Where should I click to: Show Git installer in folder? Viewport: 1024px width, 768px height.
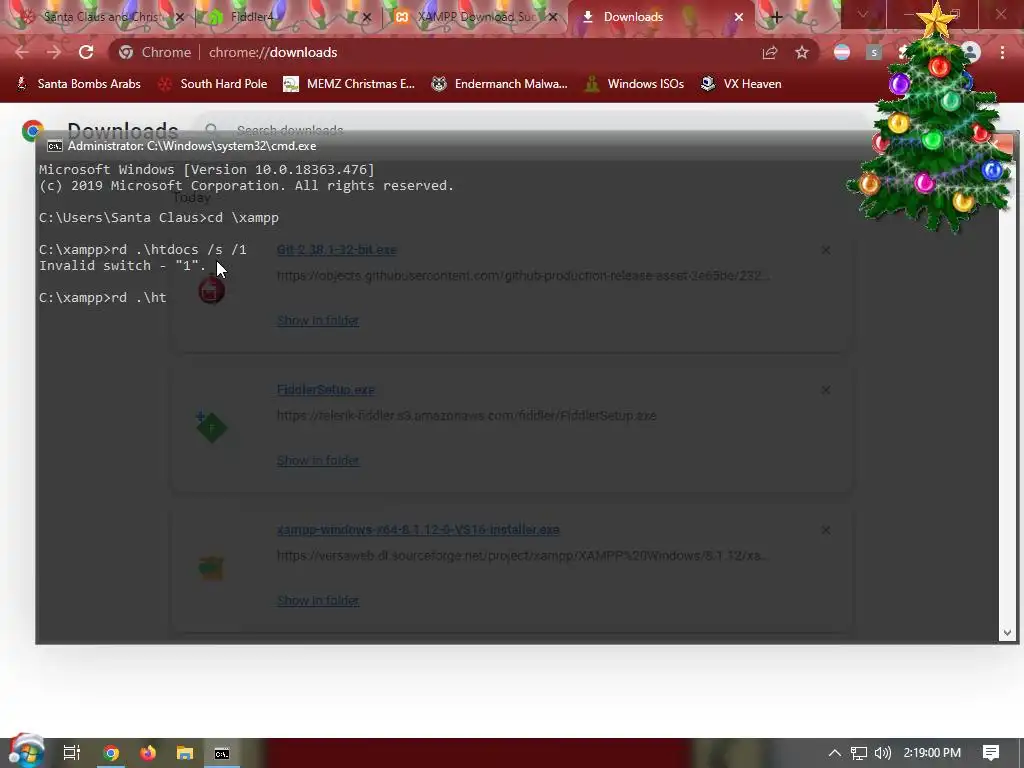tap(317, 321)
